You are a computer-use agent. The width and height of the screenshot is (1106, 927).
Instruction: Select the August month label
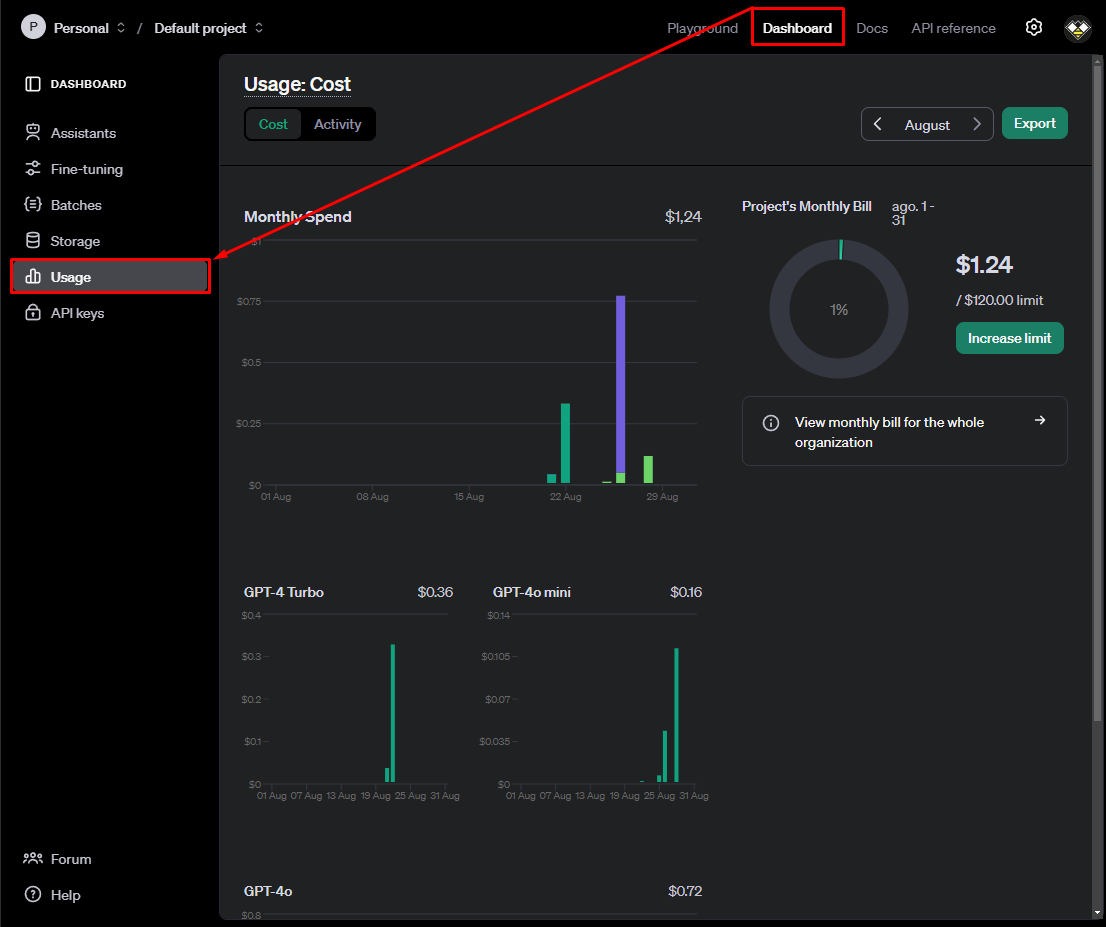click(927, 125)
